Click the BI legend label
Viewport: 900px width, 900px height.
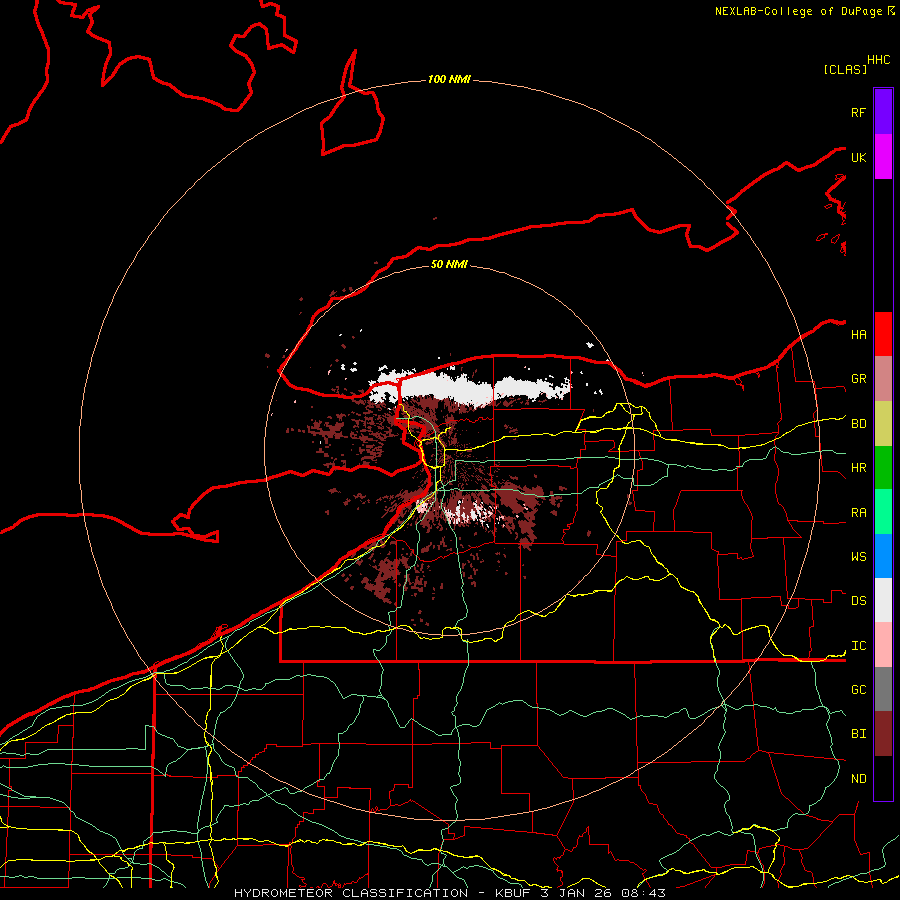pyautogui.click(x=858, y=734)
